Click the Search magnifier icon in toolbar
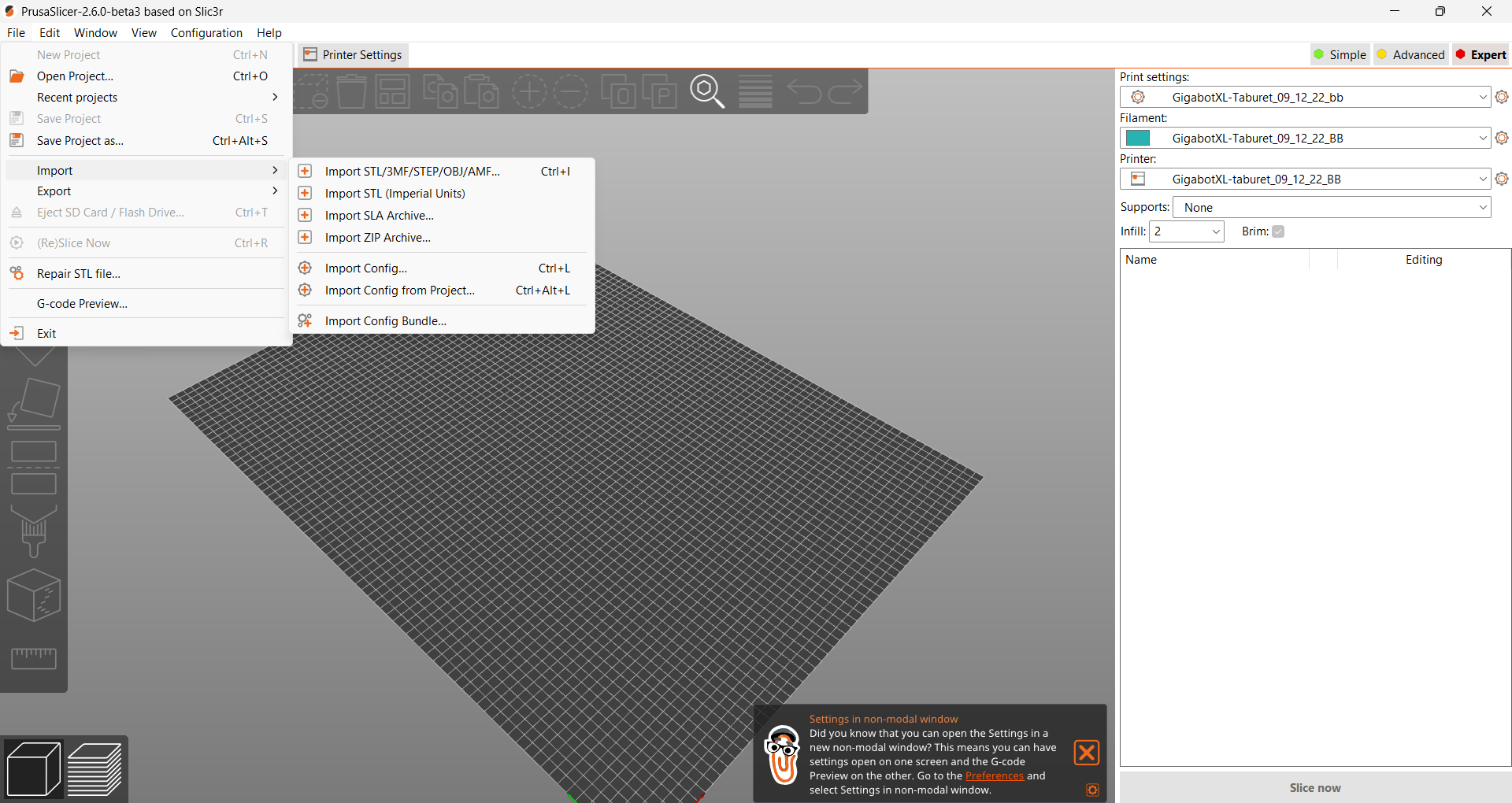 point(706,91)
